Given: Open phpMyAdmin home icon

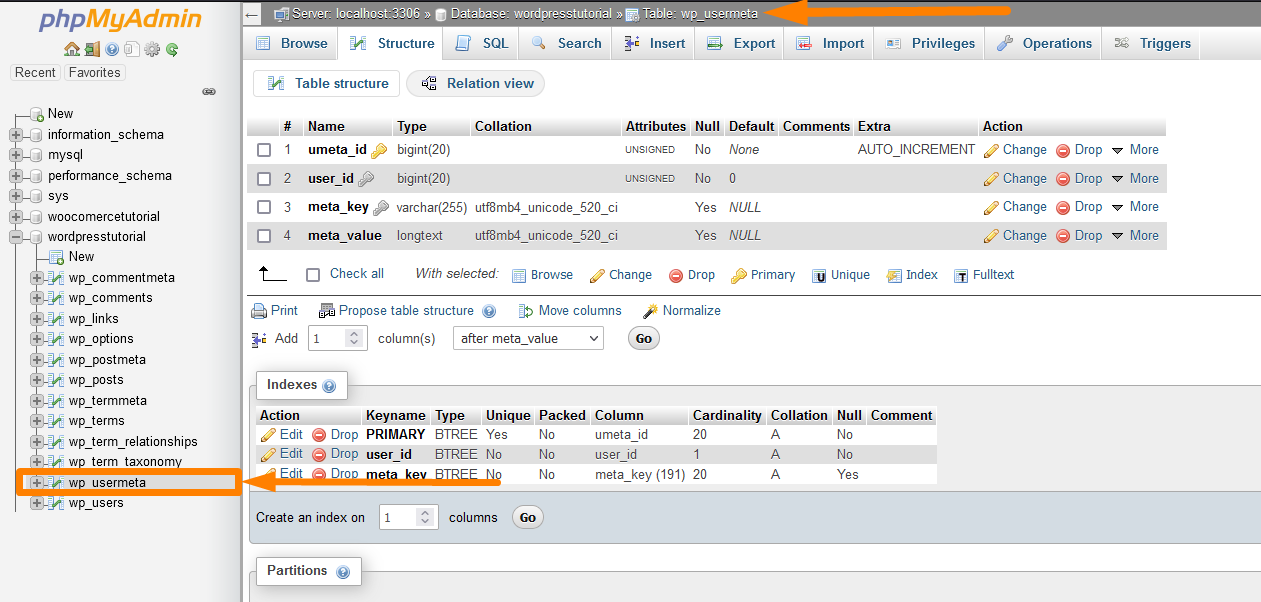Looking at the screenshot, I should (71, 49).
